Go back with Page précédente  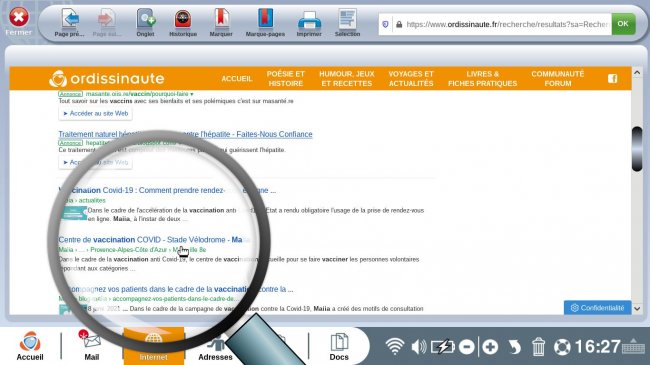click(70, 22)
